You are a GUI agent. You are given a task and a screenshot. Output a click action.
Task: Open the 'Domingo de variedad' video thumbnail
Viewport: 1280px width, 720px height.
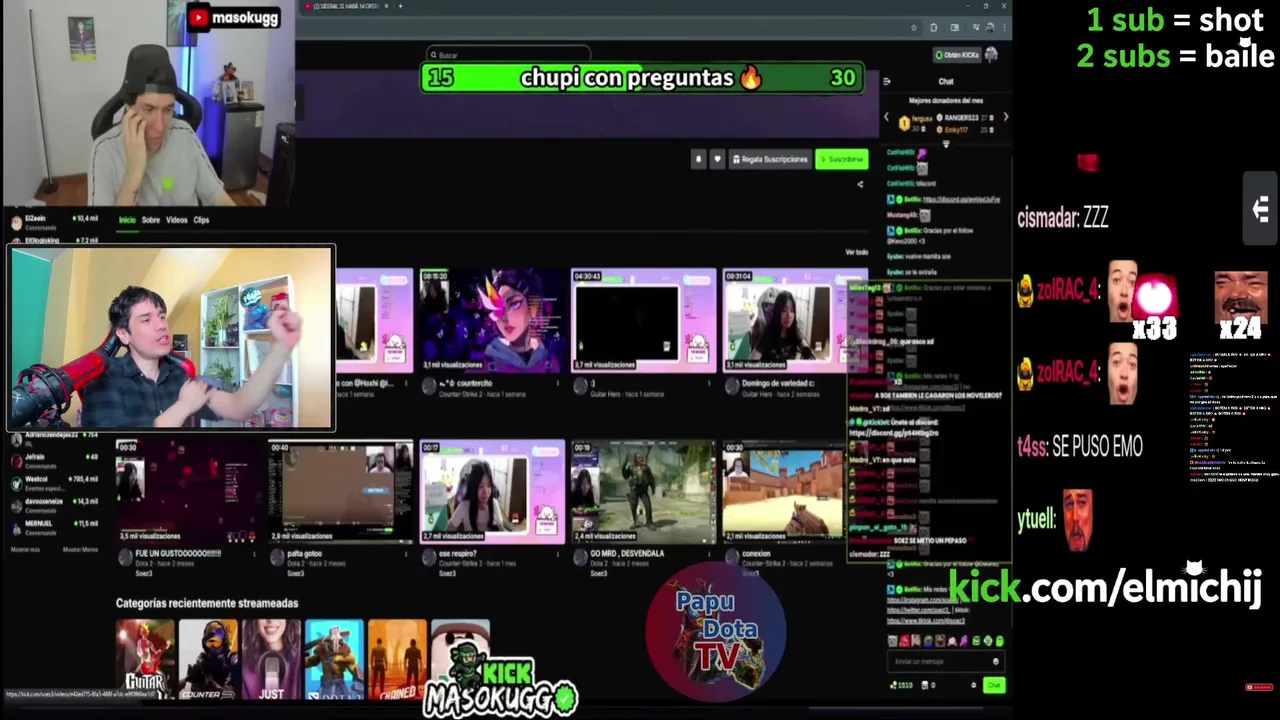795,320
